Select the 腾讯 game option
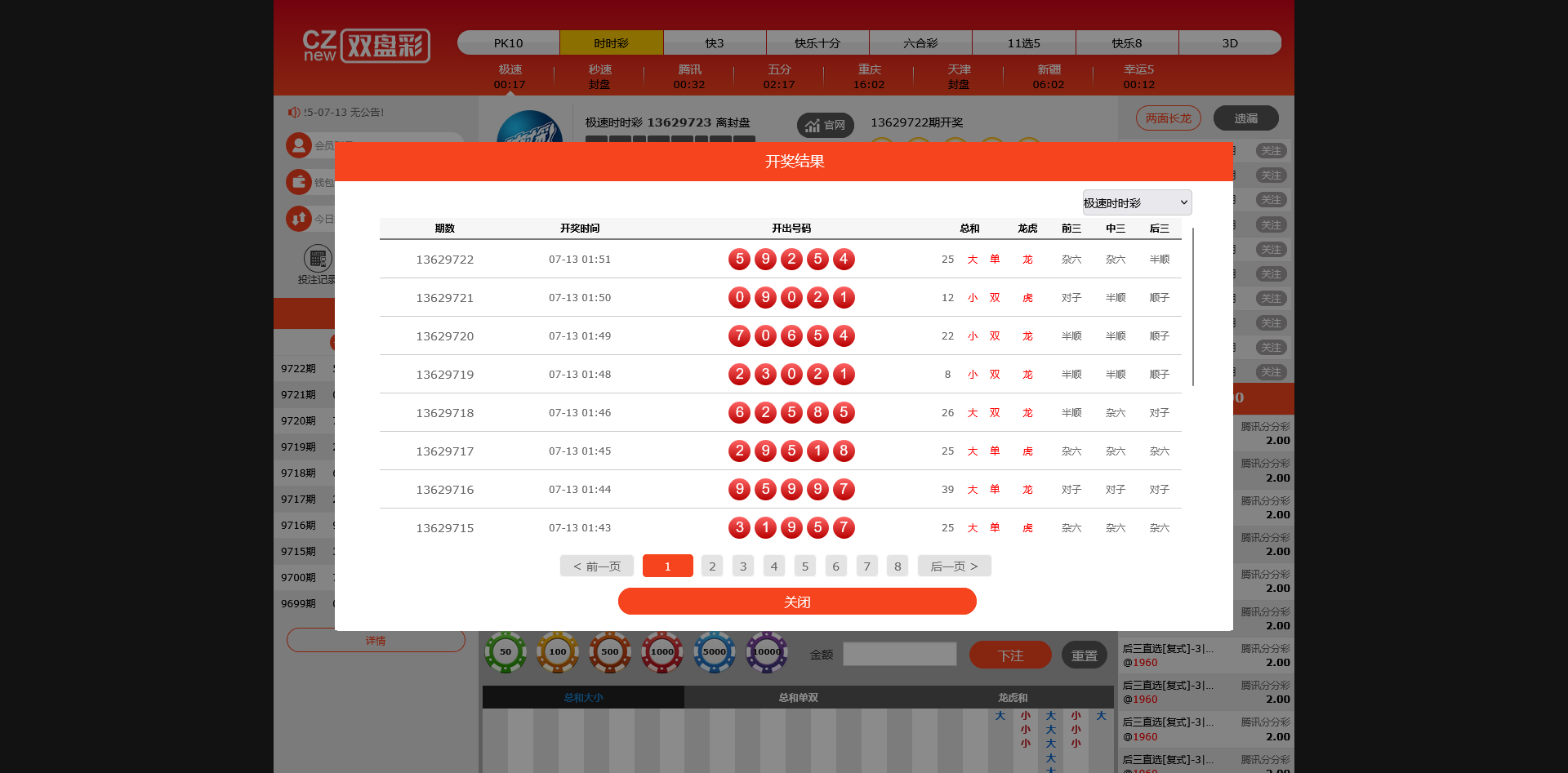This screenshot has height=773, width=1568. pos(689,77)
